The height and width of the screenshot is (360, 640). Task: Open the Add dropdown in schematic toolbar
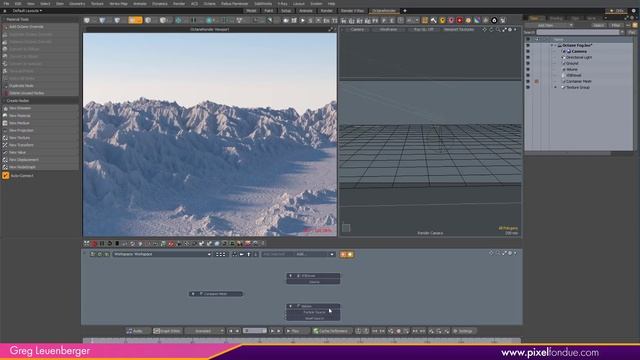(x=315, y=254)
